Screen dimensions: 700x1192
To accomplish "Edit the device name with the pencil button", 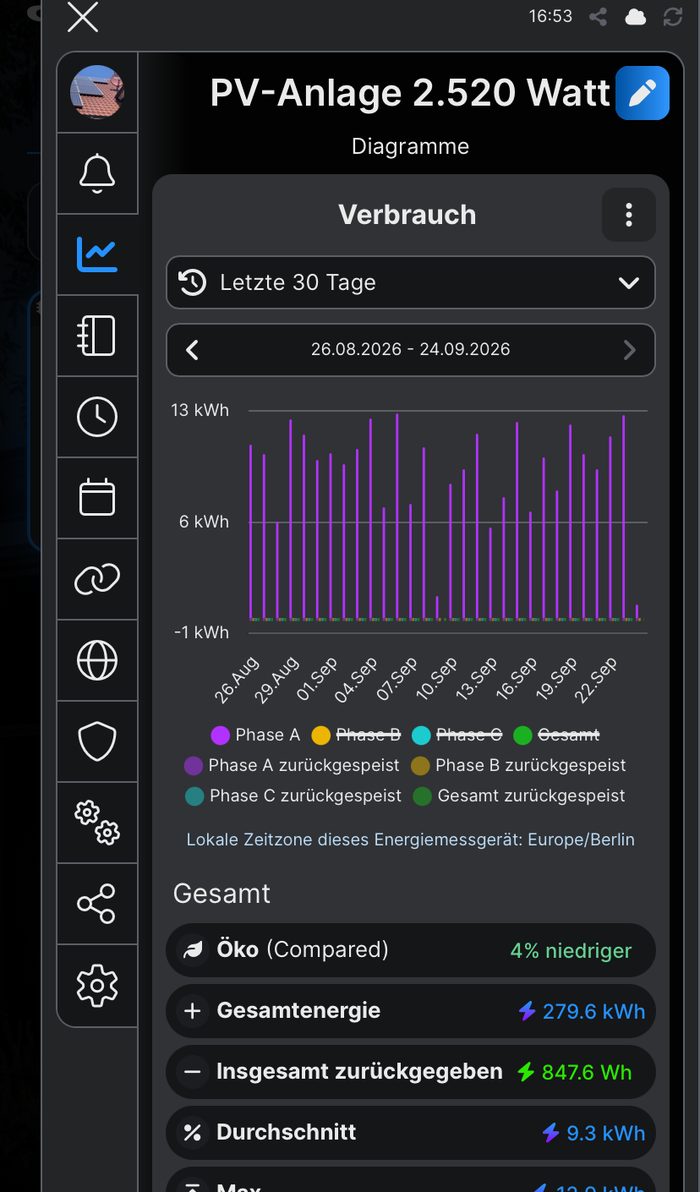I will point(642,93).
